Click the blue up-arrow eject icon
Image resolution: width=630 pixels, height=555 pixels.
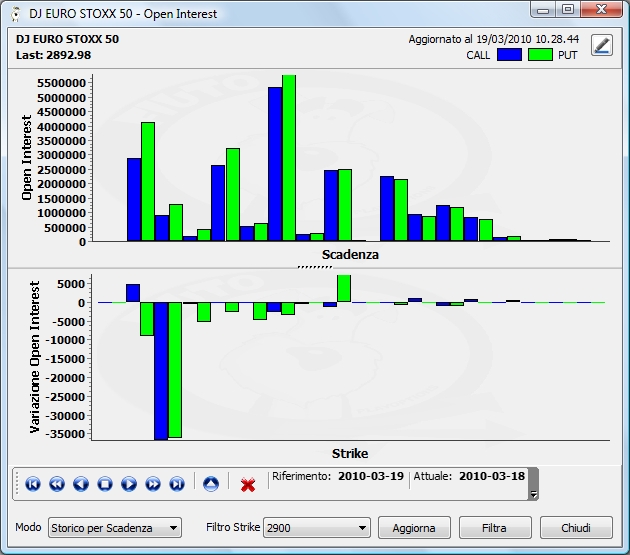coord(211,484)
